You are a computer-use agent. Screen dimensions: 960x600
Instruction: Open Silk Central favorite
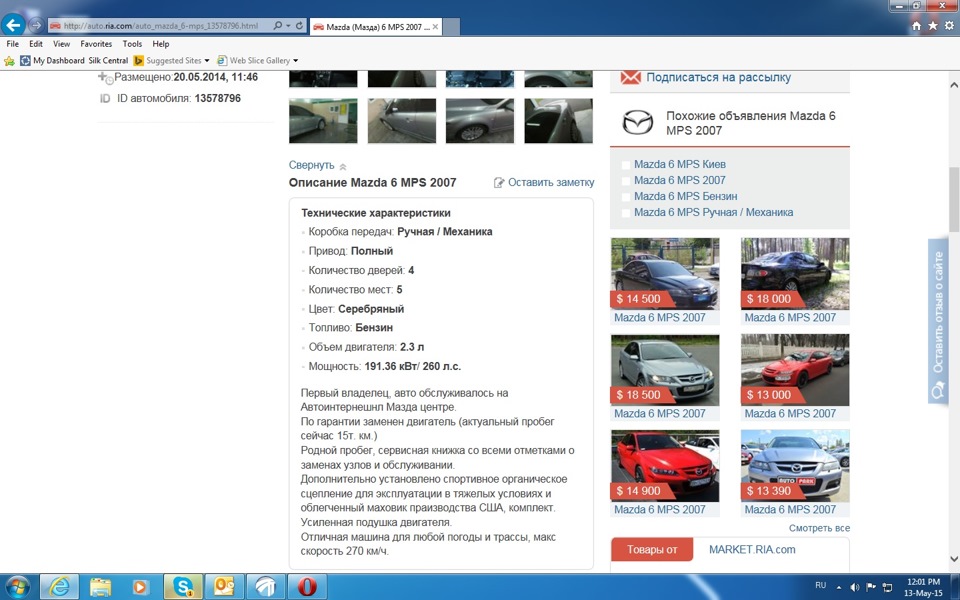point(108,61)
